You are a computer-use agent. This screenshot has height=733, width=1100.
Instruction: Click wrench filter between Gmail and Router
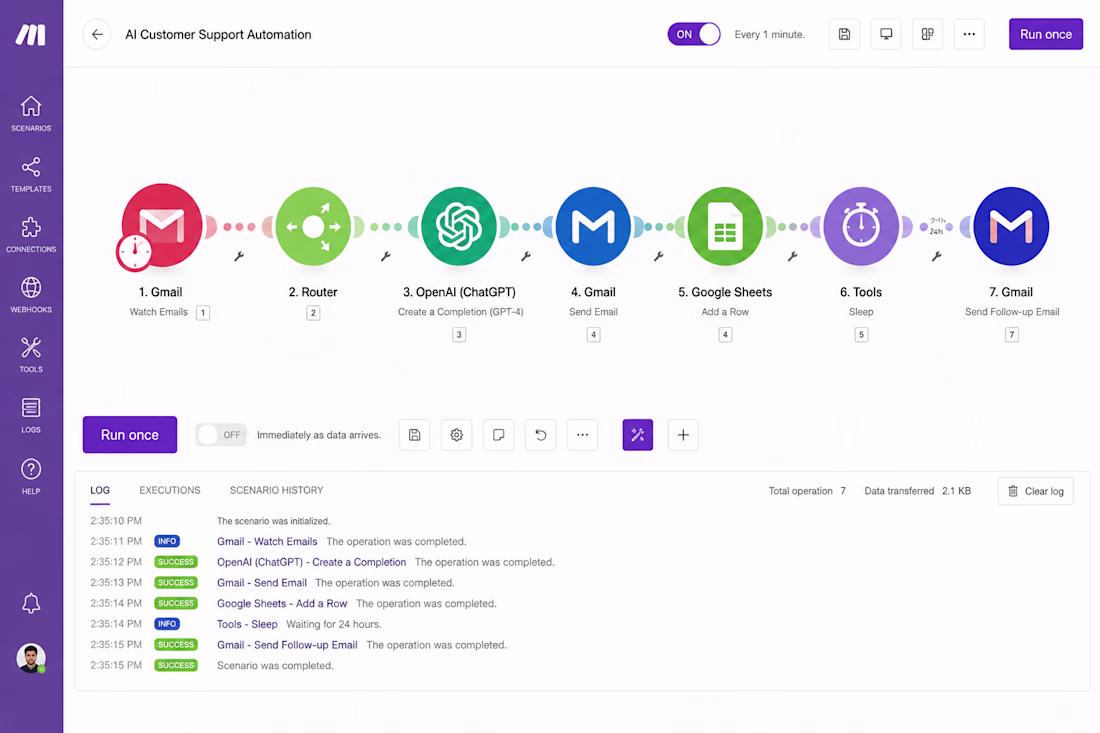click(239, 257)
